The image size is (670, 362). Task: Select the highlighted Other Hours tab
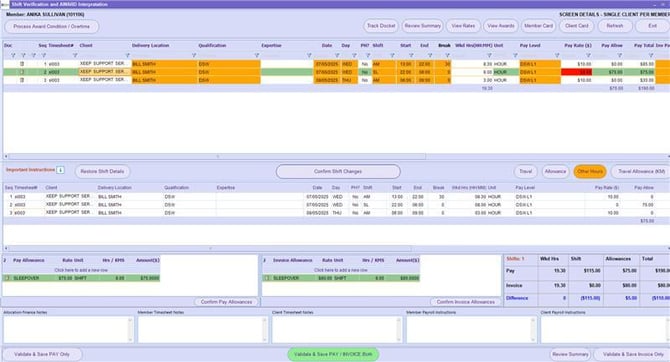tap(590, 171)
